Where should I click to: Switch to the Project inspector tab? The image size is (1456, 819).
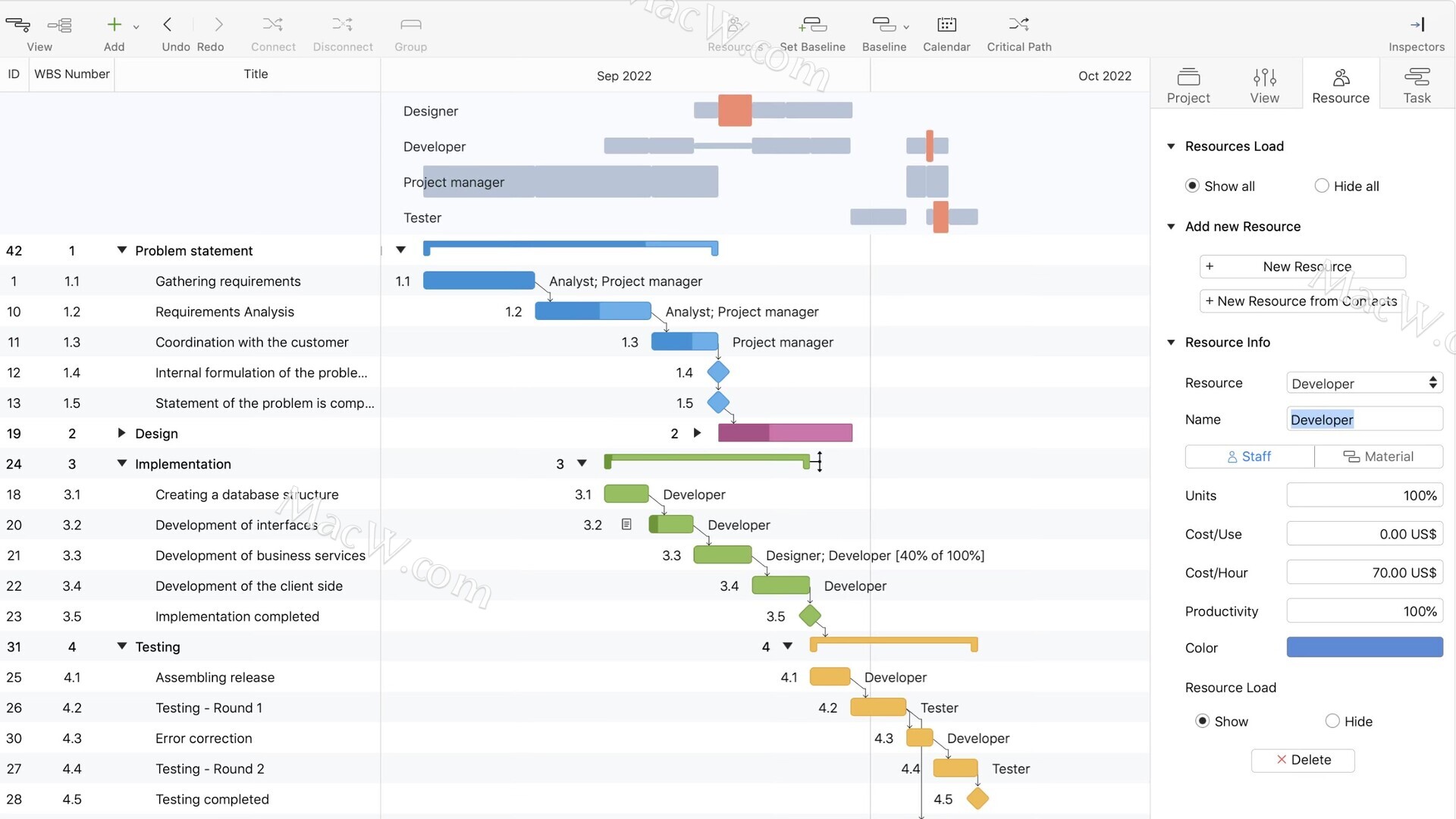[1188, 85]
